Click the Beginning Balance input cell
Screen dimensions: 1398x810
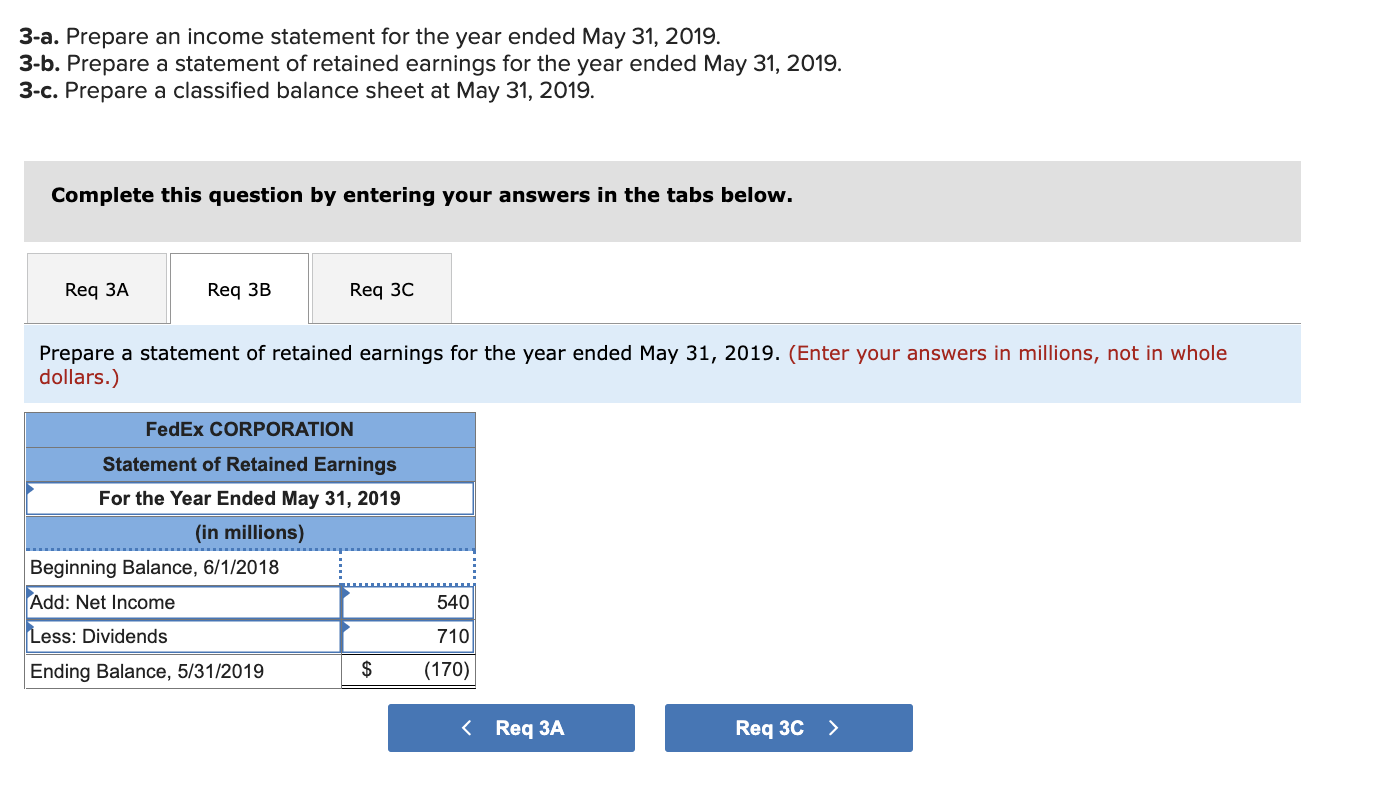tap(407, 566)
